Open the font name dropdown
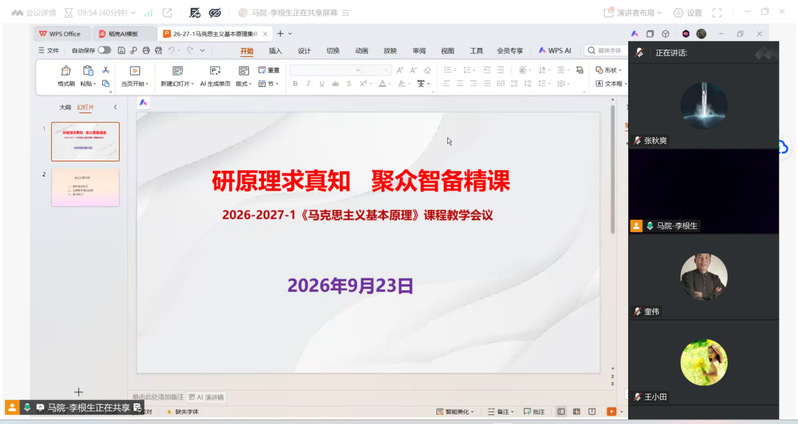798x424 pixels. [358, 70]
